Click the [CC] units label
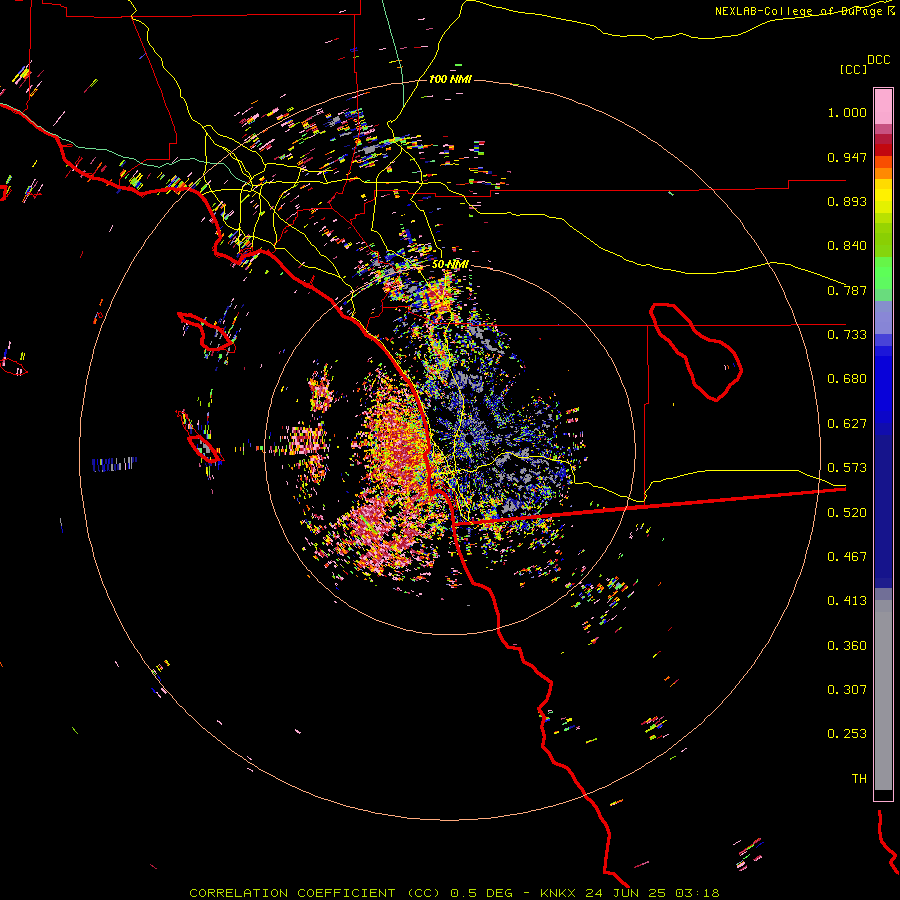Image resolution: width=900 pixels, height=900 pixels. pyautogui.click(x=853, y=69)
